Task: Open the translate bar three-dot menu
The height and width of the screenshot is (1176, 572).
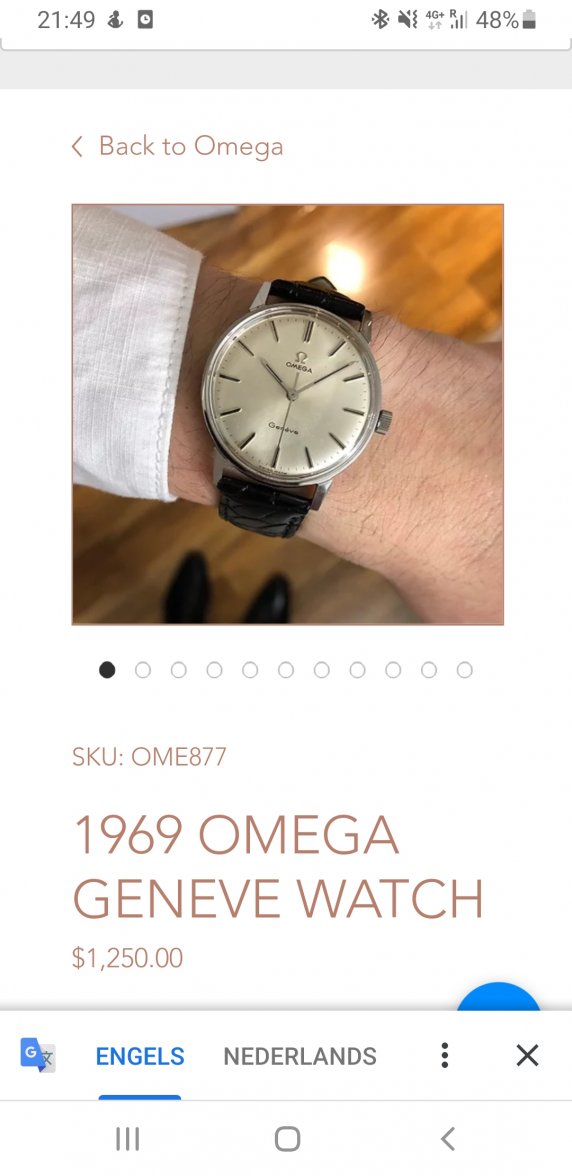Action: (x=445, y=1055)
